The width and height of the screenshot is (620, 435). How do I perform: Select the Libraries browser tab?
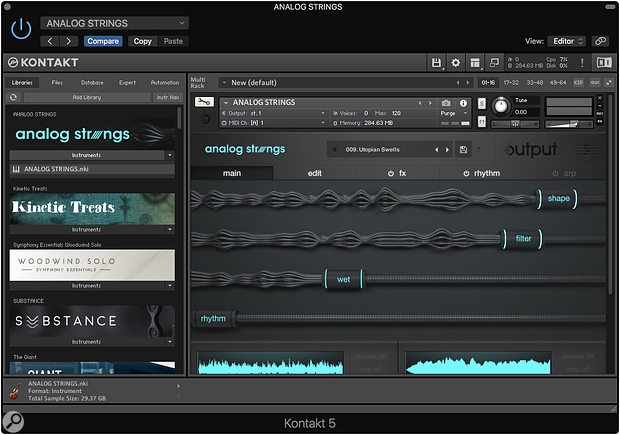pyautogui.click(x=22, y=83)
